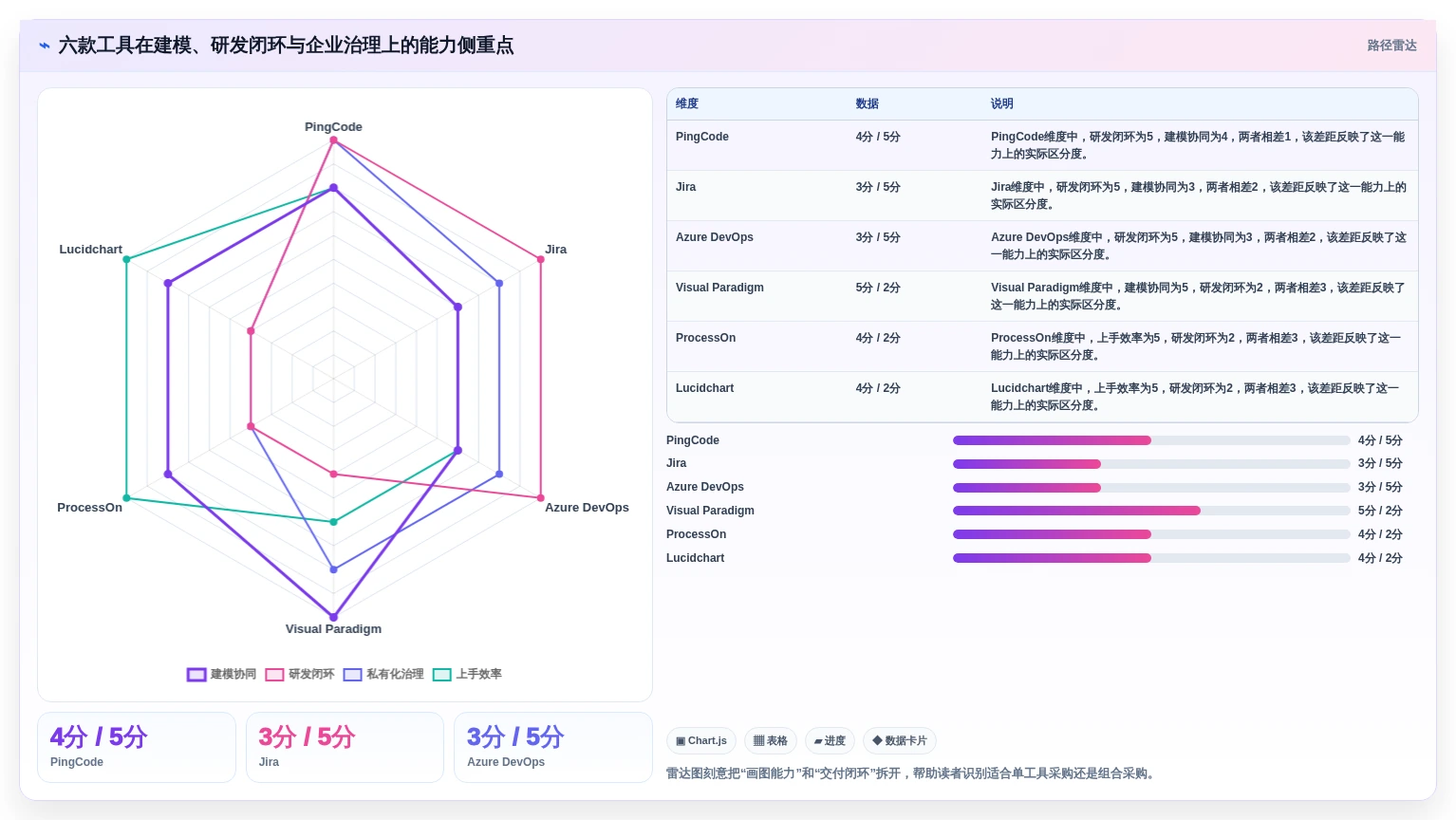Click the 4分 / 5分 value beside PingCode progress bar
Image resolution: width=1456 pixels, height=820 pixels.
(x=1380, y=440)
